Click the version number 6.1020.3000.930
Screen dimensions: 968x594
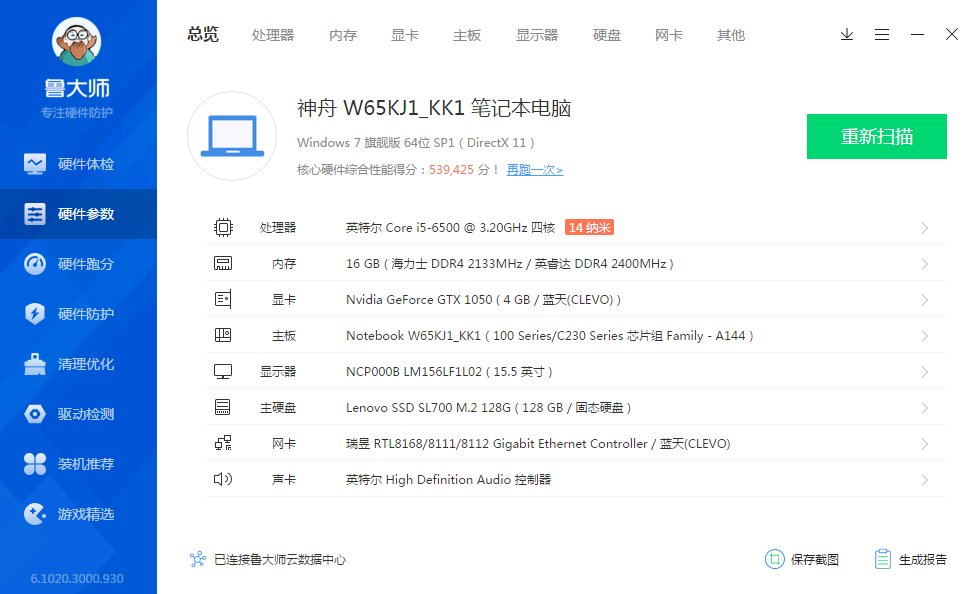pos(77,579)
